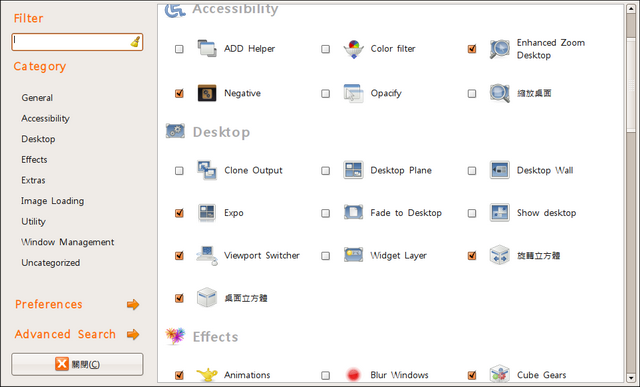Open the ADD Helper plugin icon
The width and height of the screenshot is (640, 387).
[x=207, y=49]
